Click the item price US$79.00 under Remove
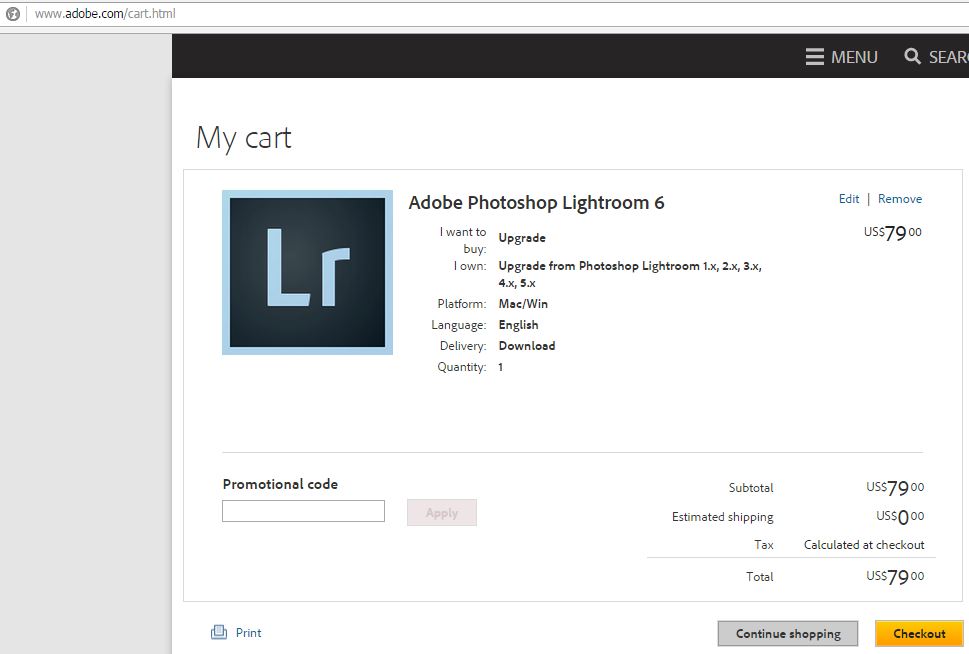Image resolution: width=969 pixels, height=654 pixels. (x=892, y=233)
